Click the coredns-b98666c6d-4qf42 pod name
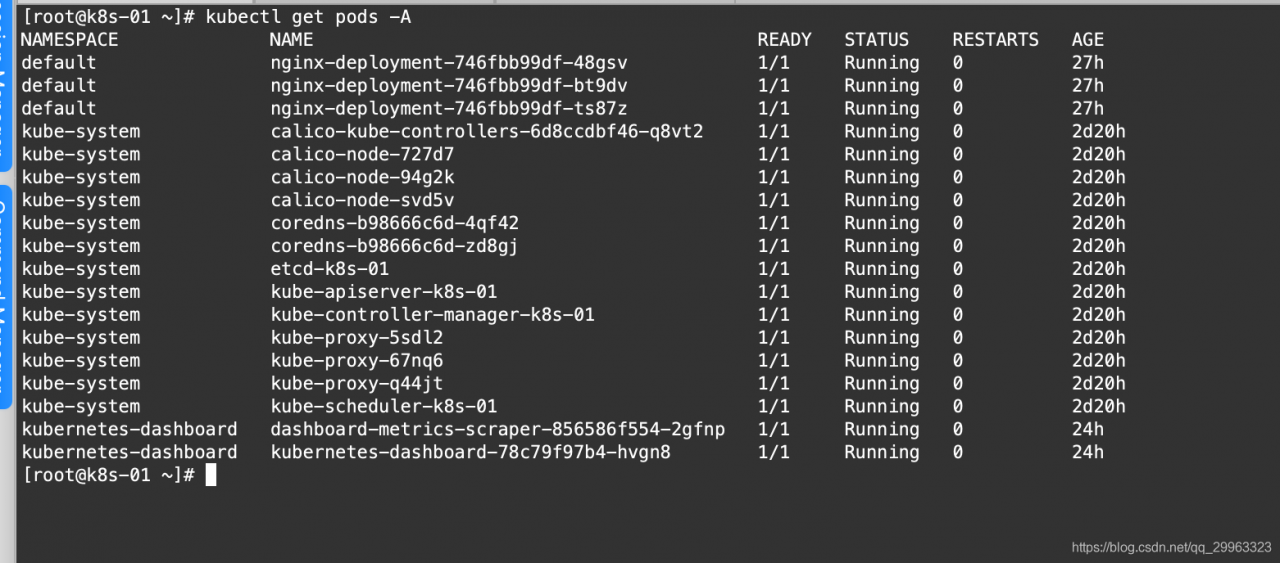Image resolution: width=1280 pixels, height=563 pixels. tap(395, 223)
